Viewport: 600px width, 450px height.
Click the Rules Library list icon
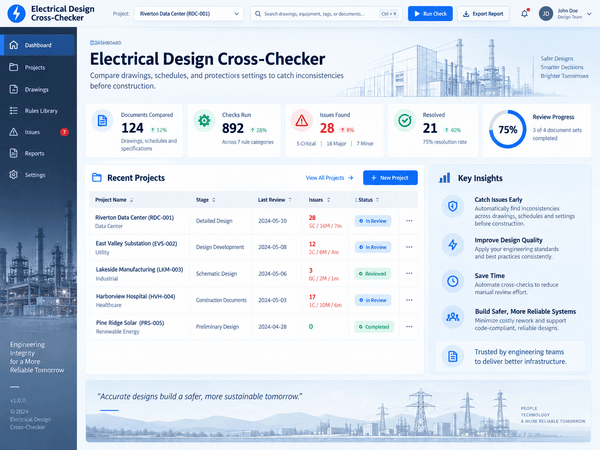(13, 111)
